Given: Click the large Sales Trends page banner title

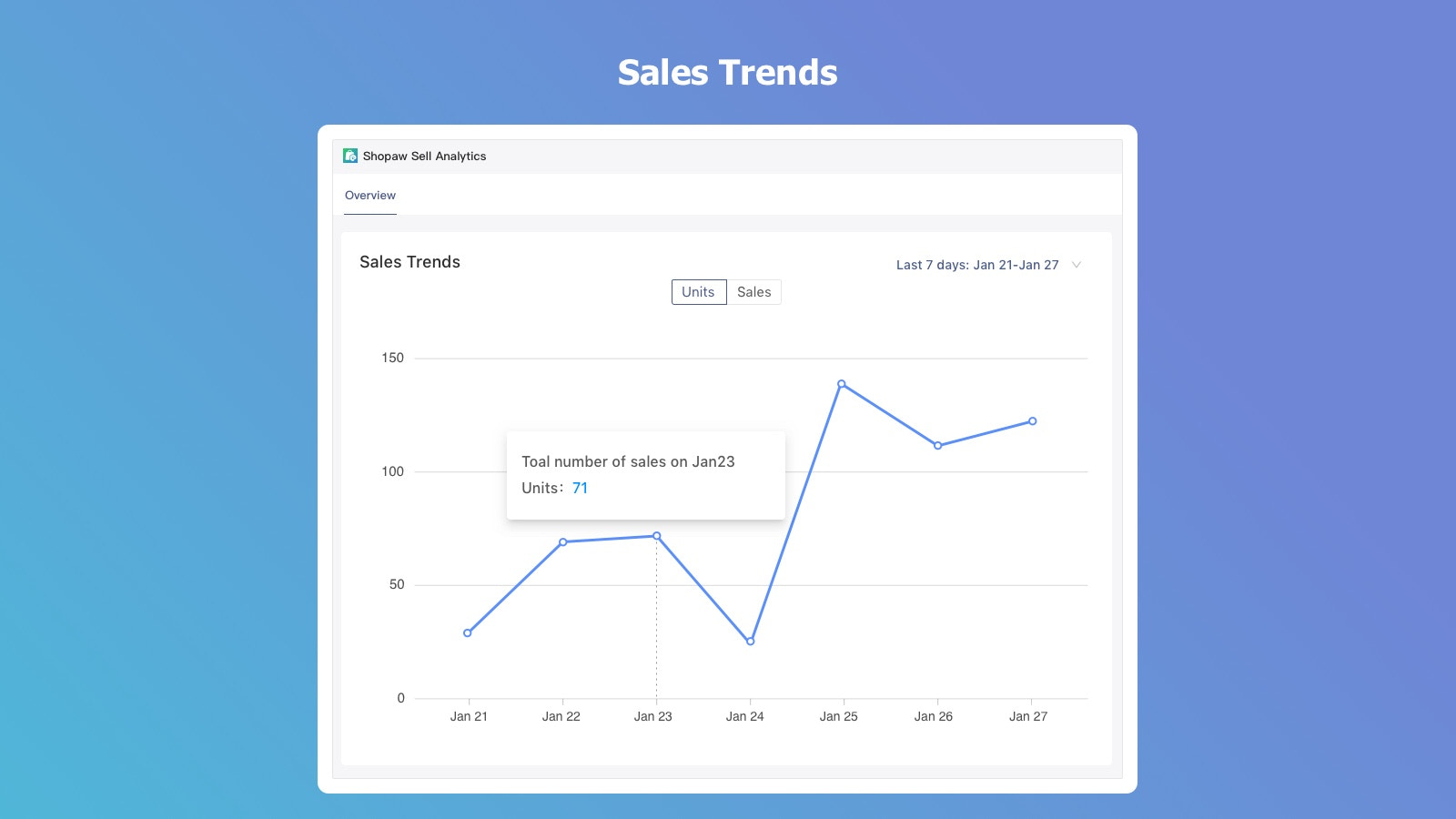Looking at the screenshot, I should (728, 73).
